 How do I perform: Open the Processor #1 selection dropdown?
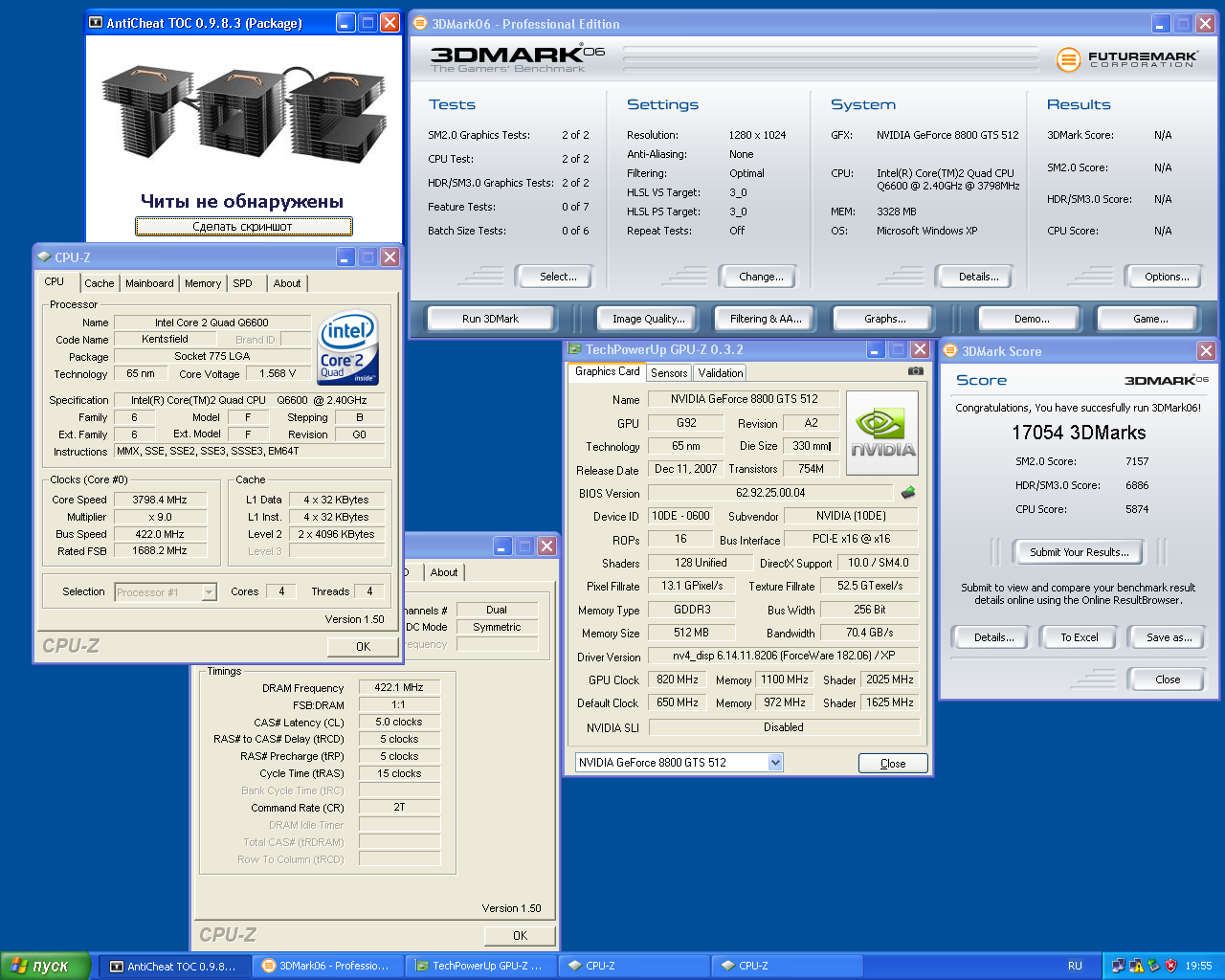point(209,592)
